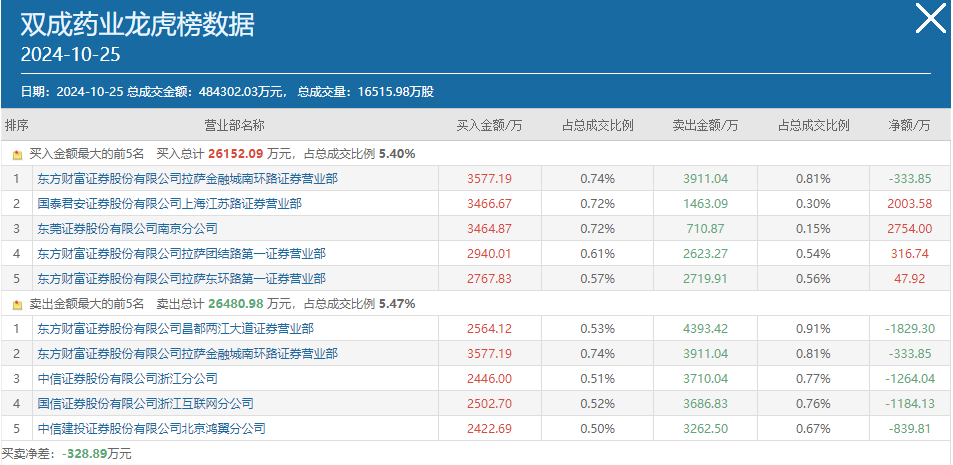This screenshot has width=953, height=465.
Task: Open 中信建投证券北京鸿翼分公司 link
Action: tap(151, 429)
